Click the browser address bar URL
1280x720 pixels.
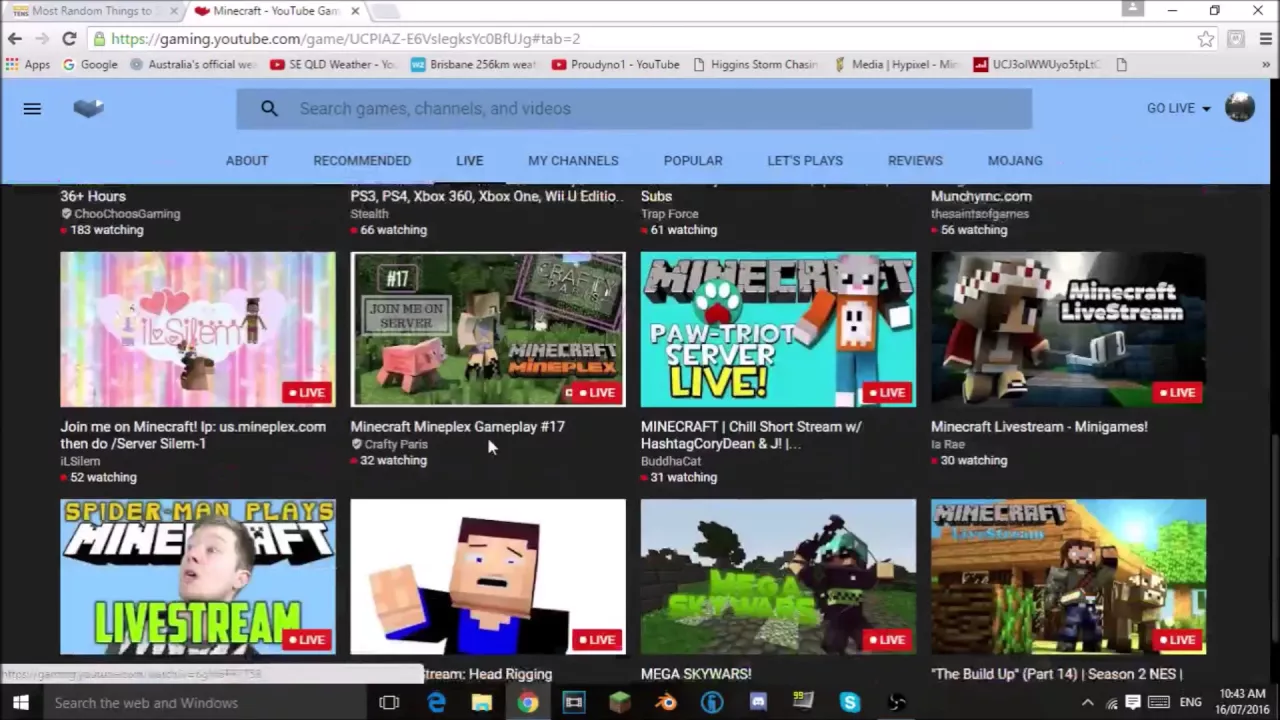click(x=345, y=39)
